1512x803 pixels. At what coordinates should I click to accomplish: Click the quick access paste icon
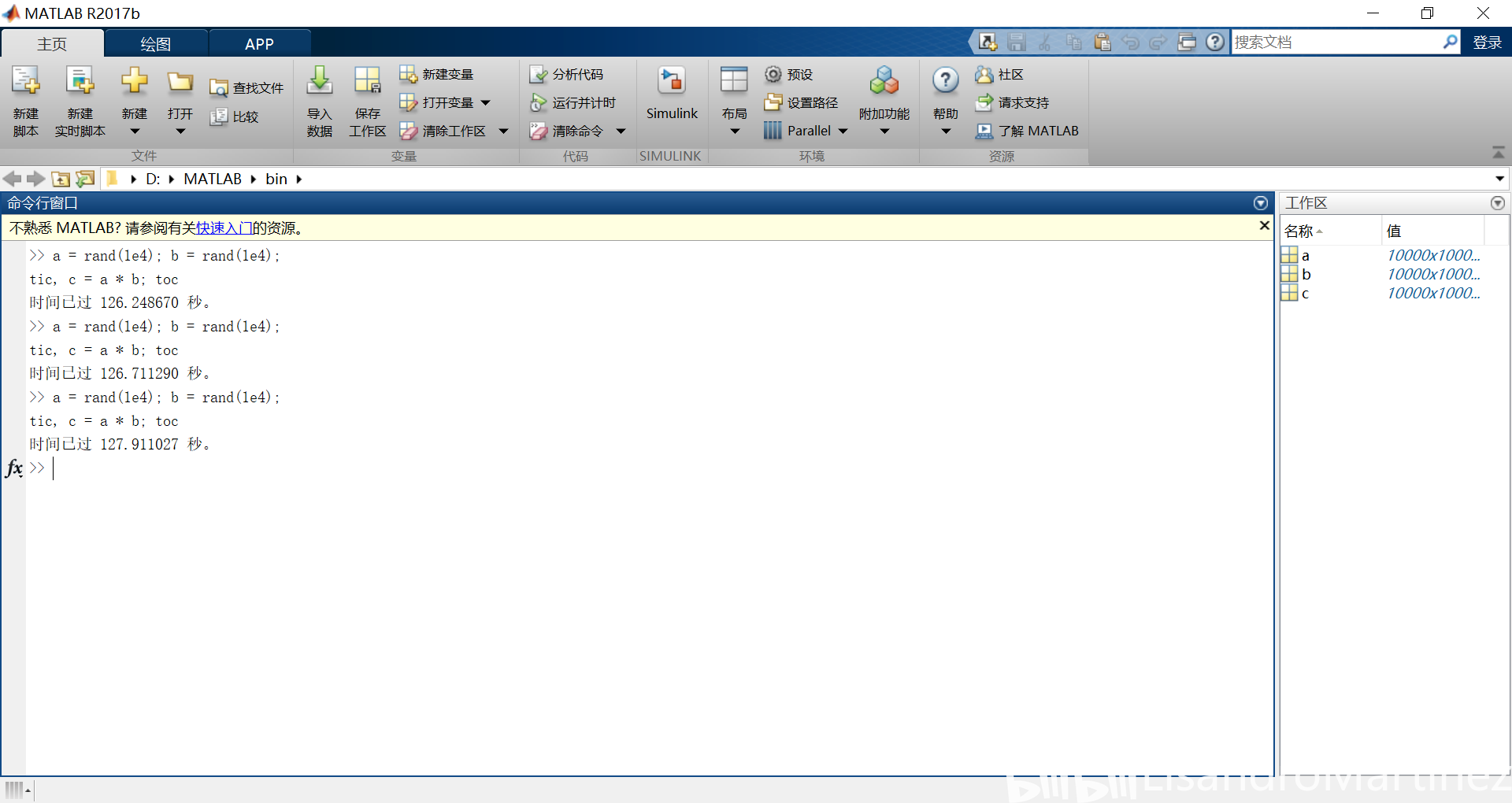1102,42
